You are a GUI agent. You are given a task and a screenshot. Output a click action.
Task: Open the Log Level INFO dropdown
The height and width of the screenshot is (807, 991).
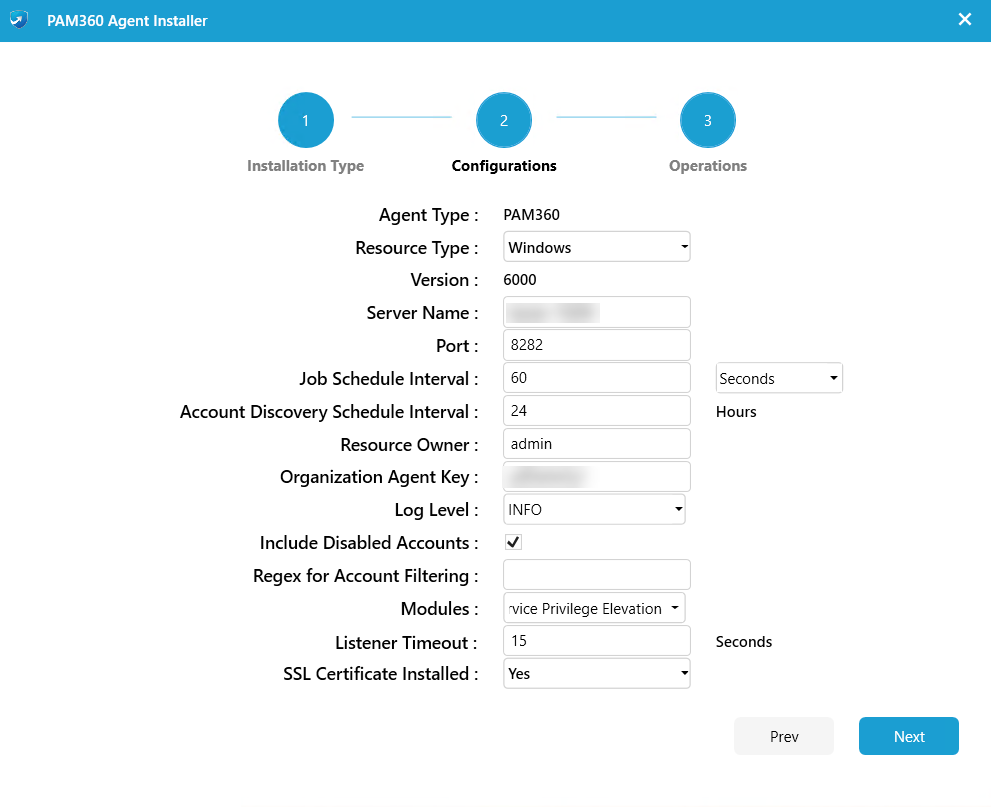click(594, 509)
